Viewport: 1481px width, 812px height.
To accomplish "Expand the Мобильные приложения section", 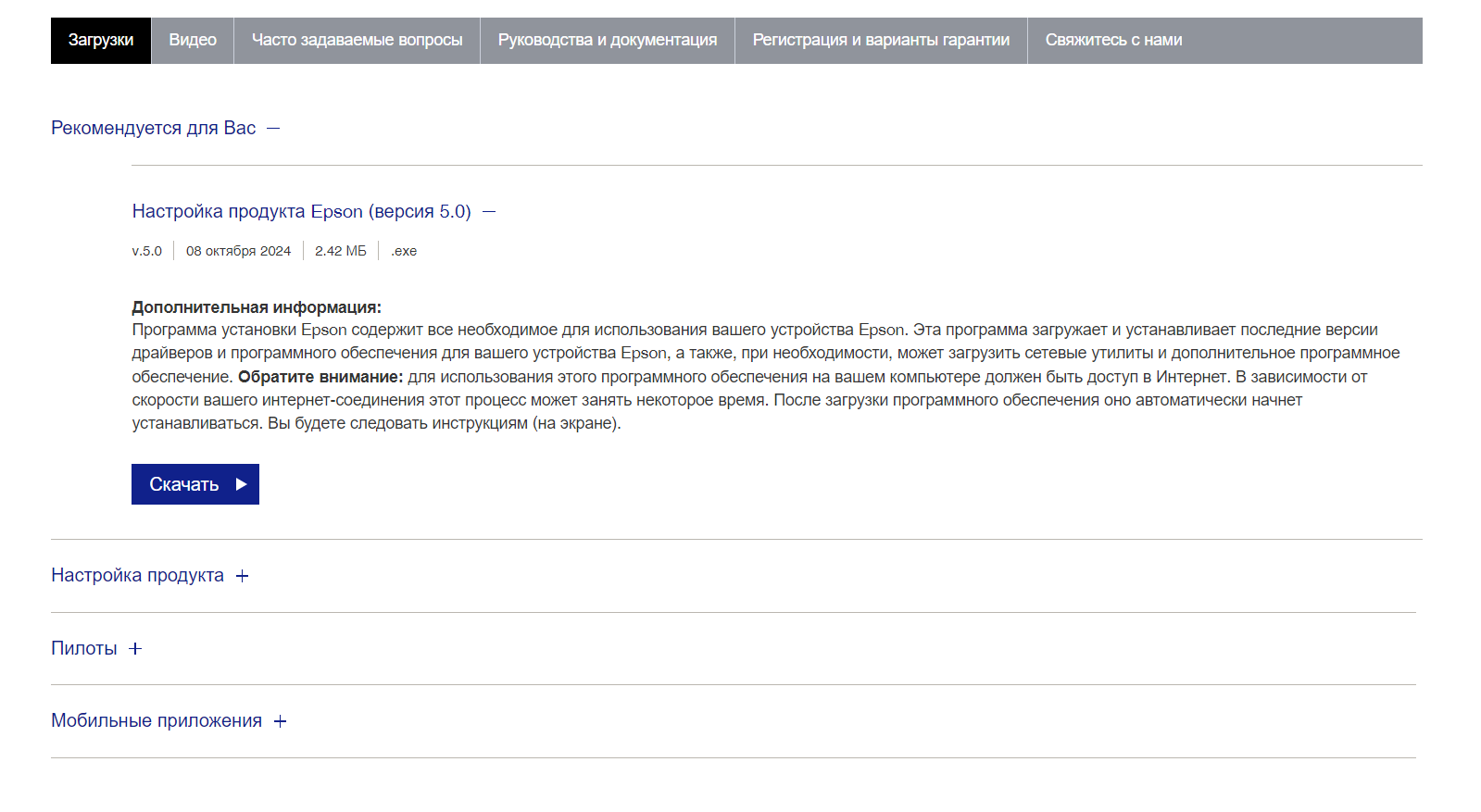I will click(169, 720).
